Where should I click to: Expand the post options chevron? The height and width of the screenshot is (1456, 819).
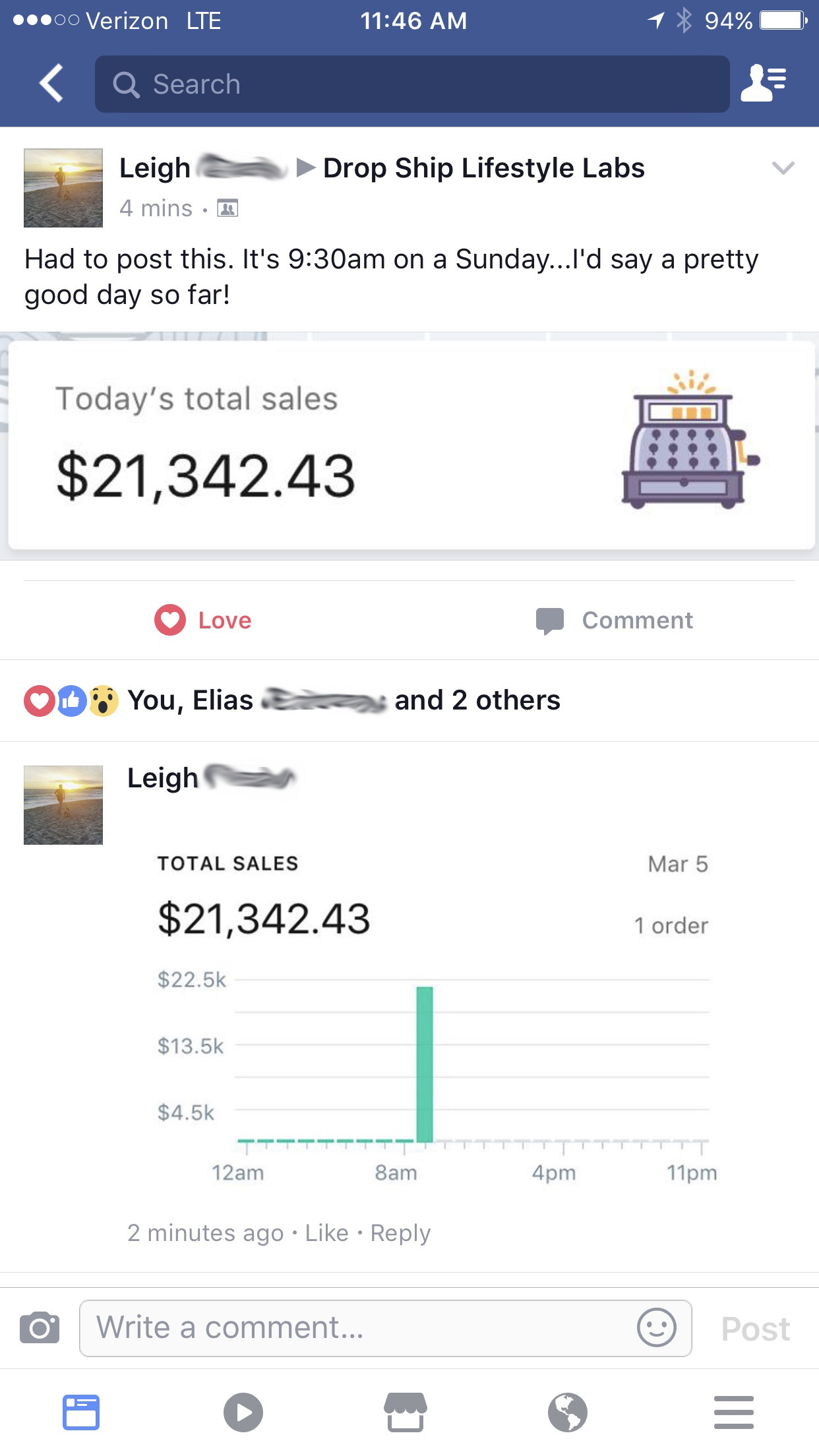pos(783,168)
